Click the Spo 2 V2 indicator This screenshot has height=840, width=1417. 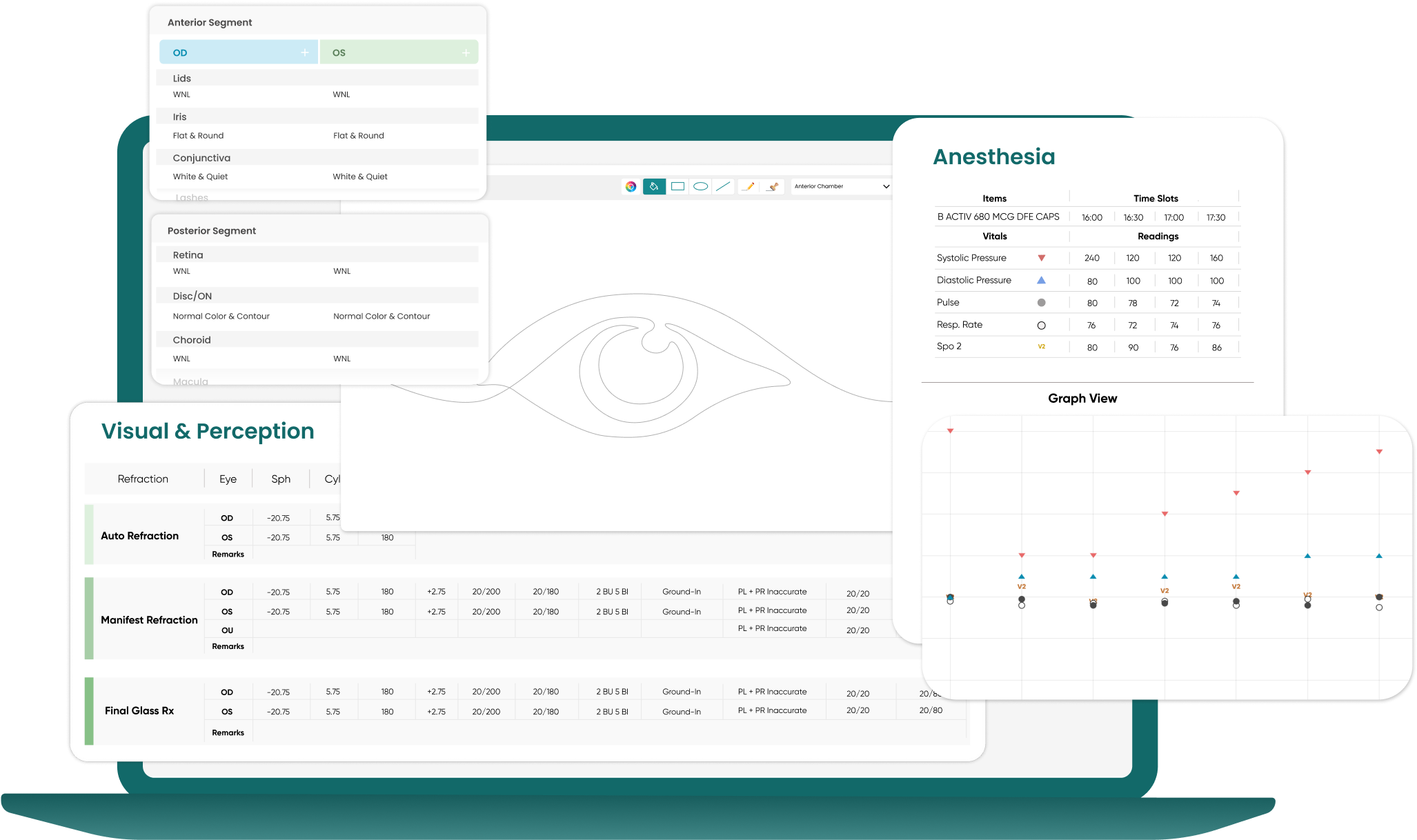coord(1041,347)
